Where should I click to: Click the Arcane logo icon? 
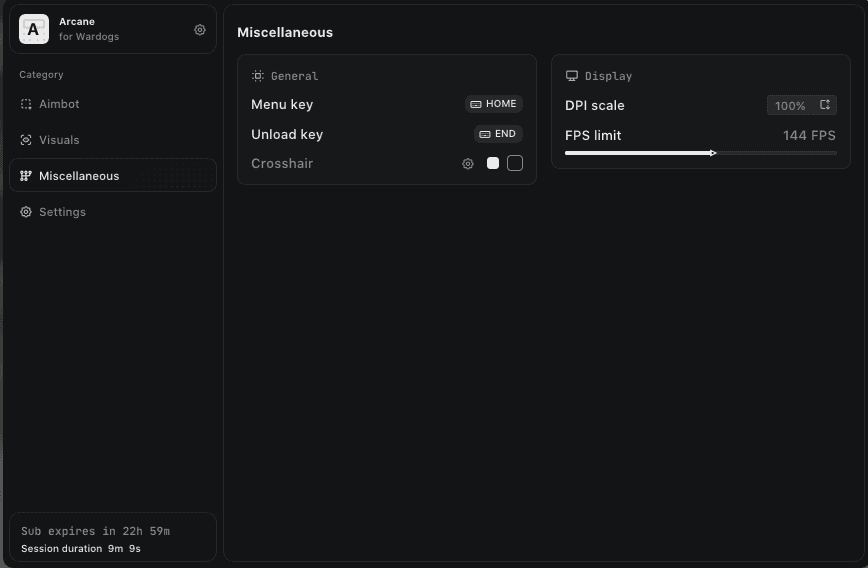34,29
